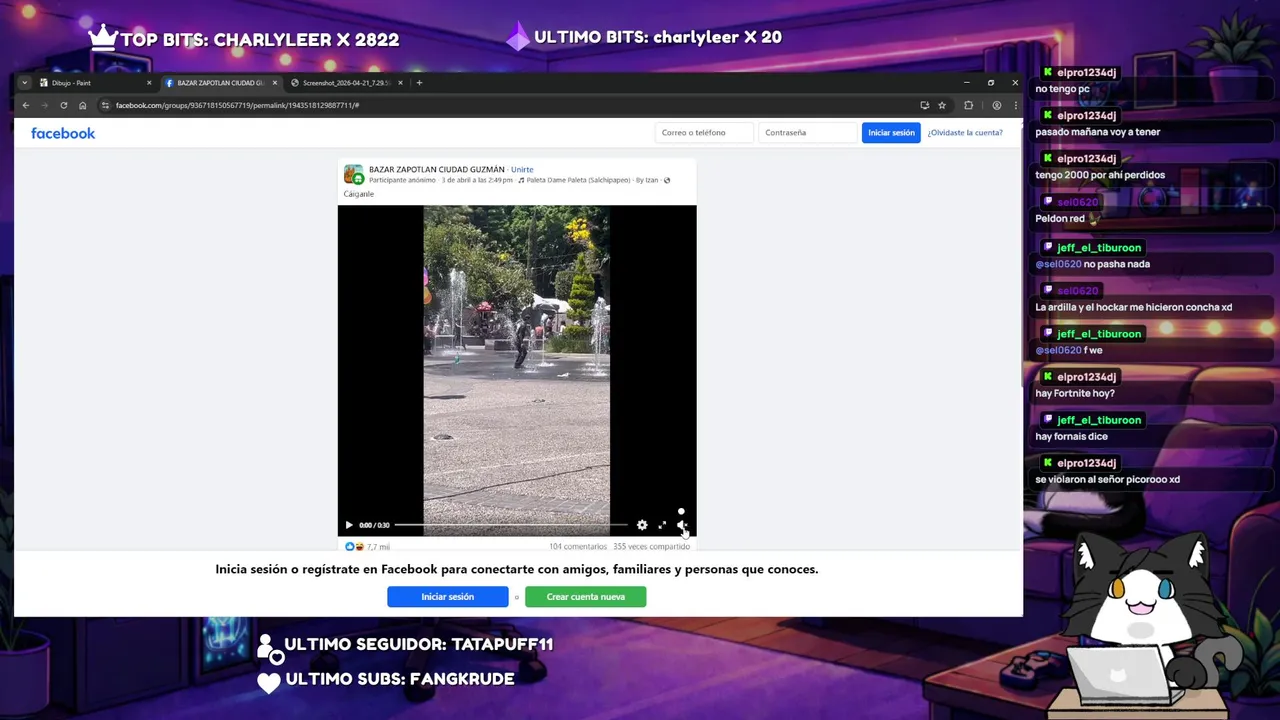Close the Screenshot tab

(x=400, y=83)
